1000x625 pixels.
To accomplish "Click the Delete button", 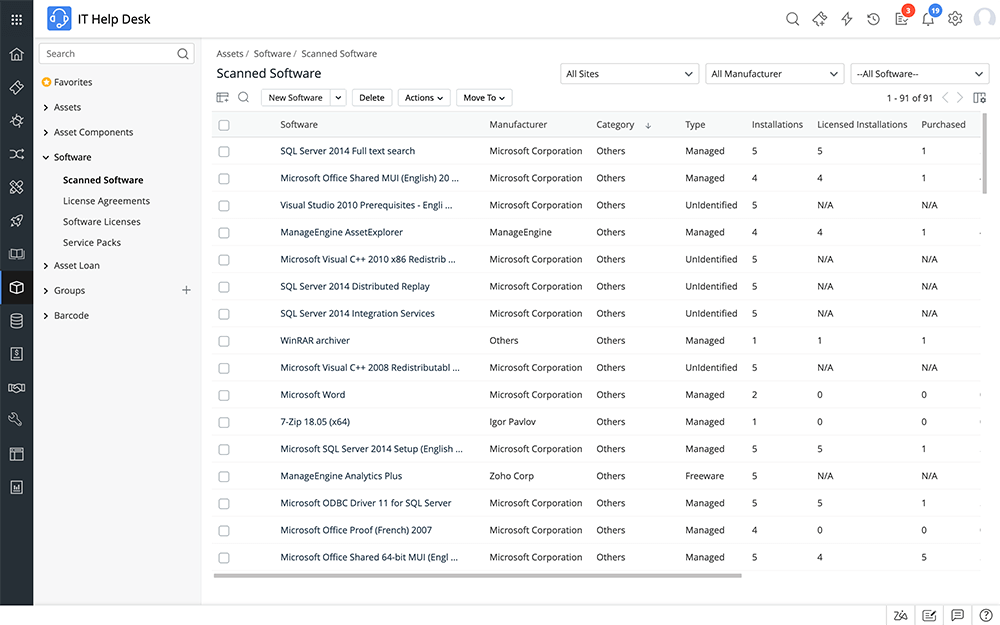I will (x=371, y=97).
